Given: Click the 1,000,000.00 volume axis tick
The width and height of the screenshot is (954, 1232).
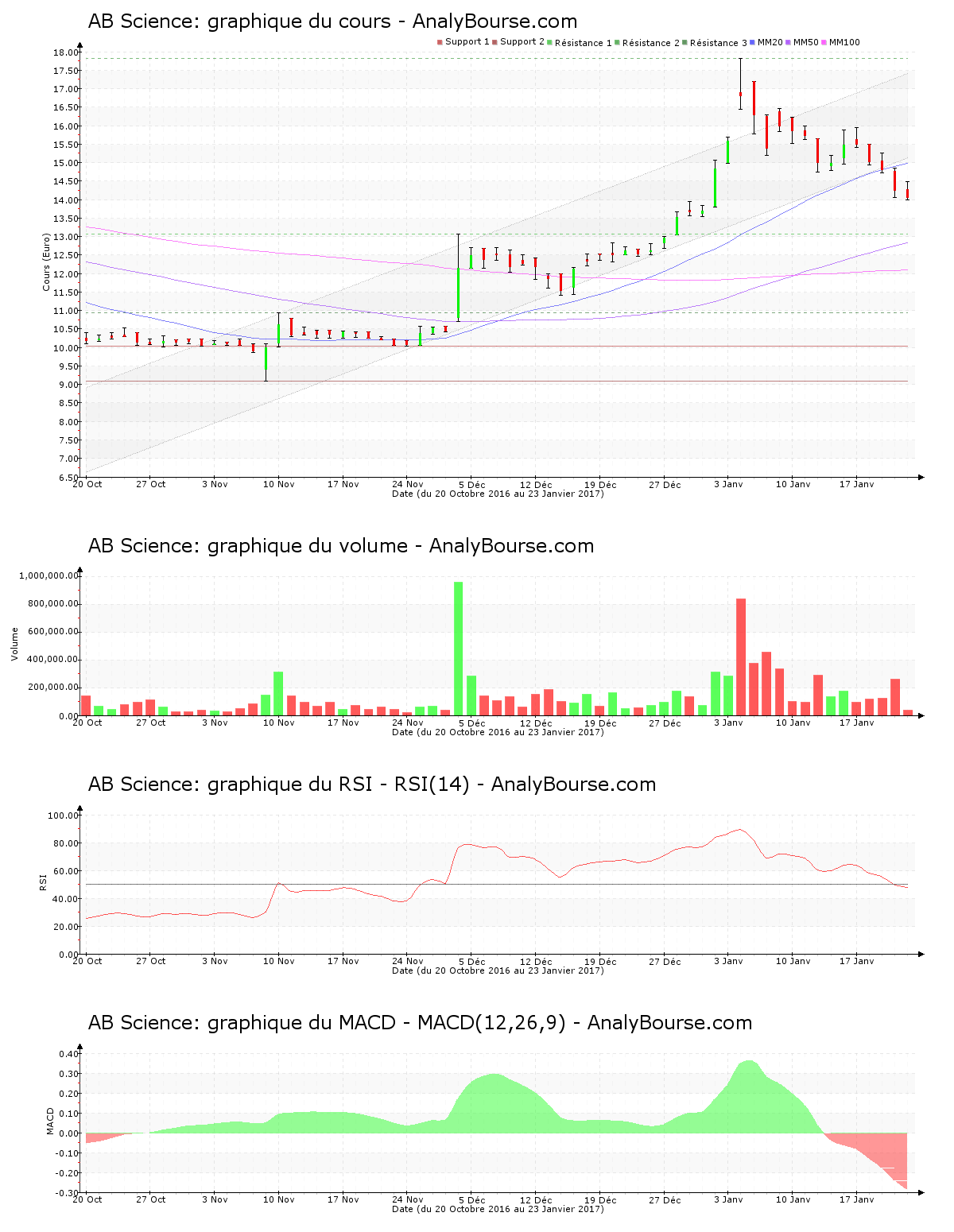Looking at the screenshot, I should pyautogui.click(x=48, y=576).
